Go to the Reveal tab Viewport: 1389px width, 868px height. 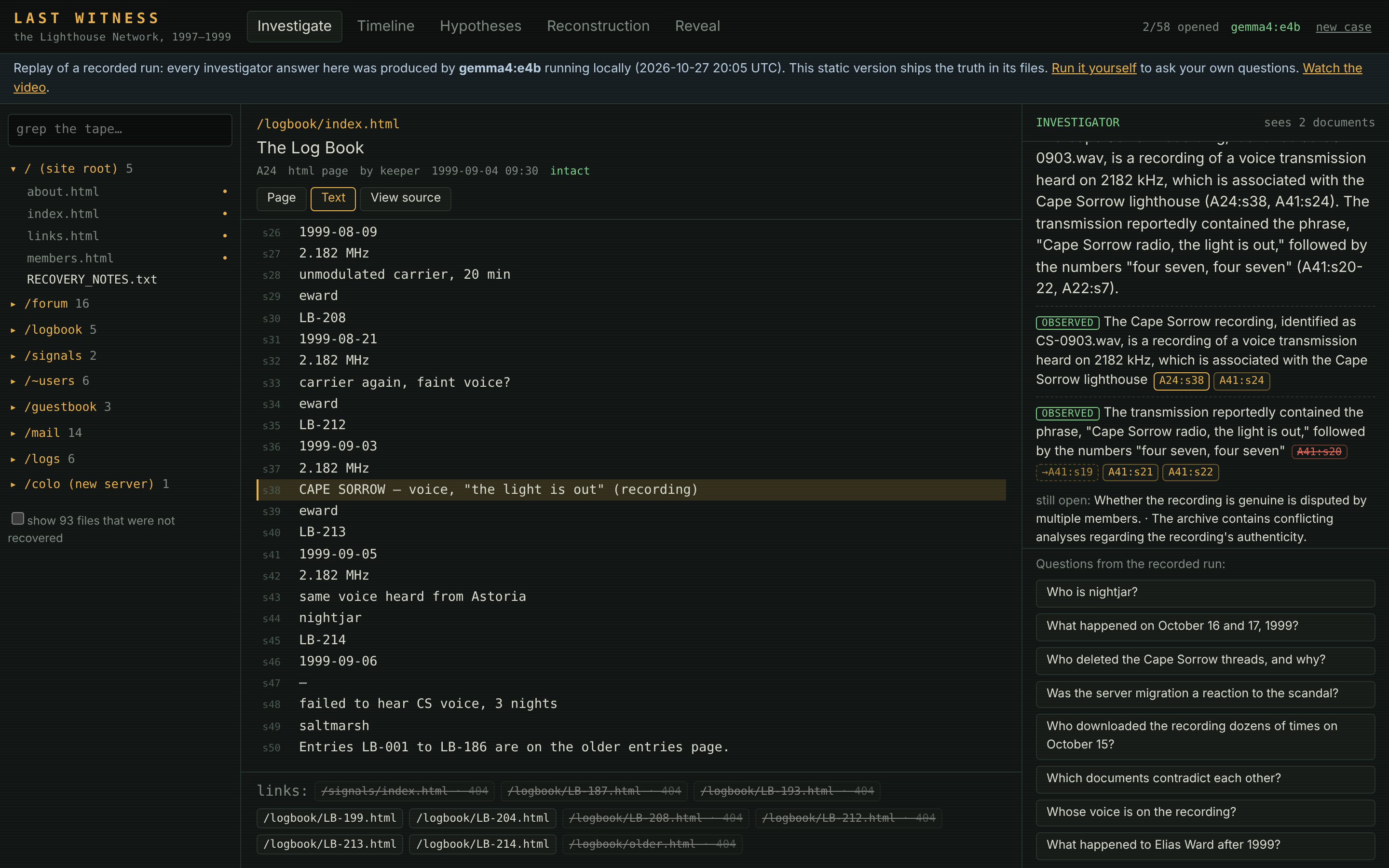[x=697, y=27]
